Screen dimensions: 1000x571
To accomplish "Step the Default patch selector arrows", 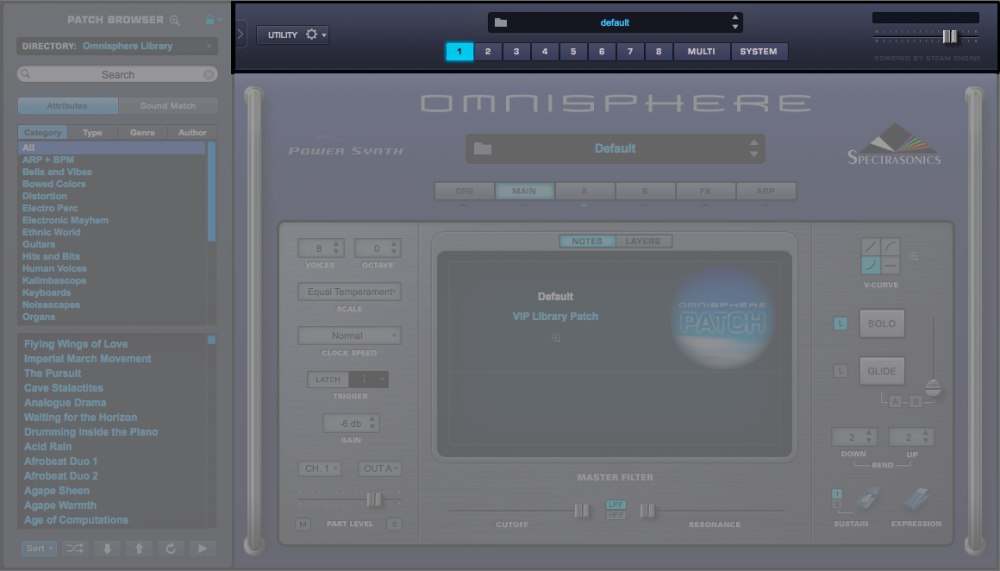I will pyautogui.click(x=754, y=149).
